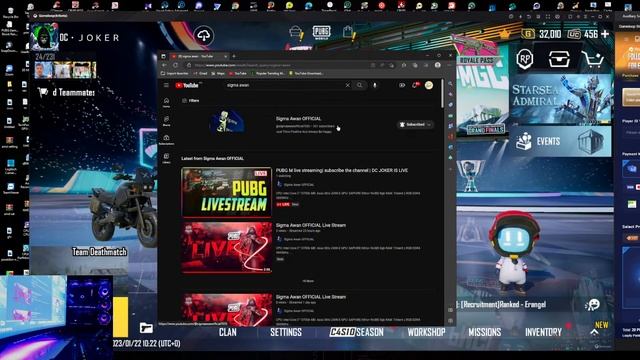Open the EVENTS banner in PUBG
Image resolution: width=640 pixels, height=360 pixels.
(x=560, y=141)
